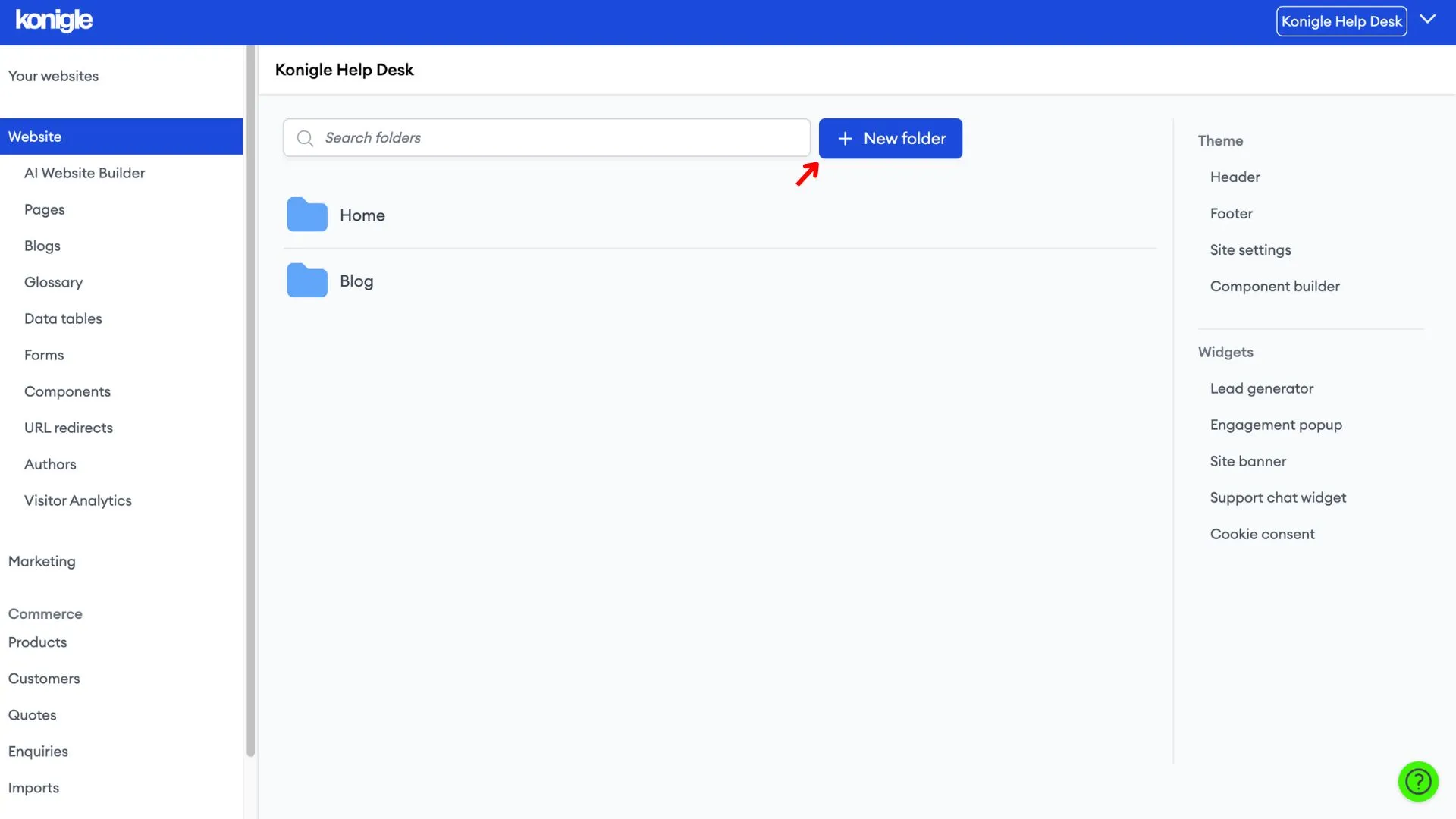Navigate to Support chat widget
This screenshot has height=819, width=1456.
[1278, 497]
